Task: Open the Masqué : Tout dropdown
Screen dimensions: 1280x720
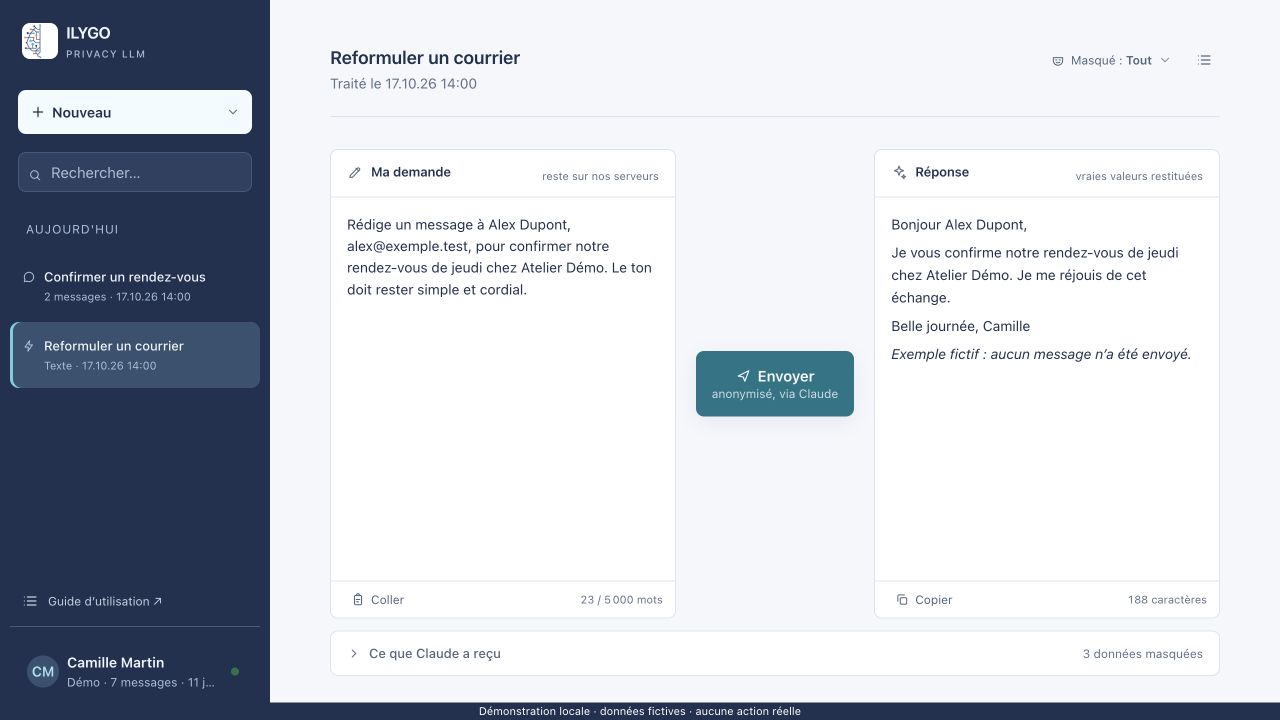Action: pyautogui.click(x=1111, y=60)
